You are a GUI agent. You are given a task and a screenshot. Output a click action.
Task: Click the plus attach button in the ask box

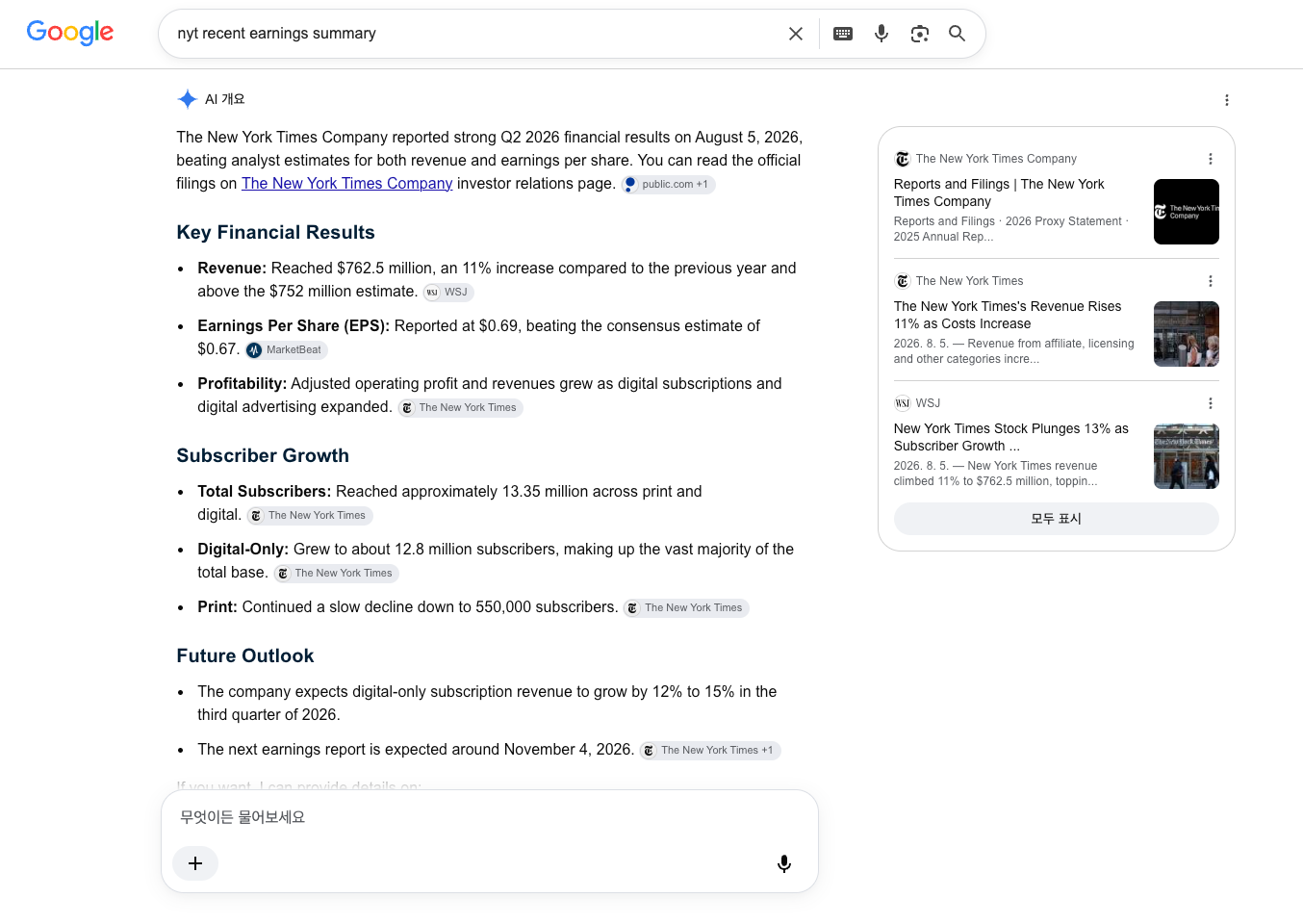coord(195,863)
